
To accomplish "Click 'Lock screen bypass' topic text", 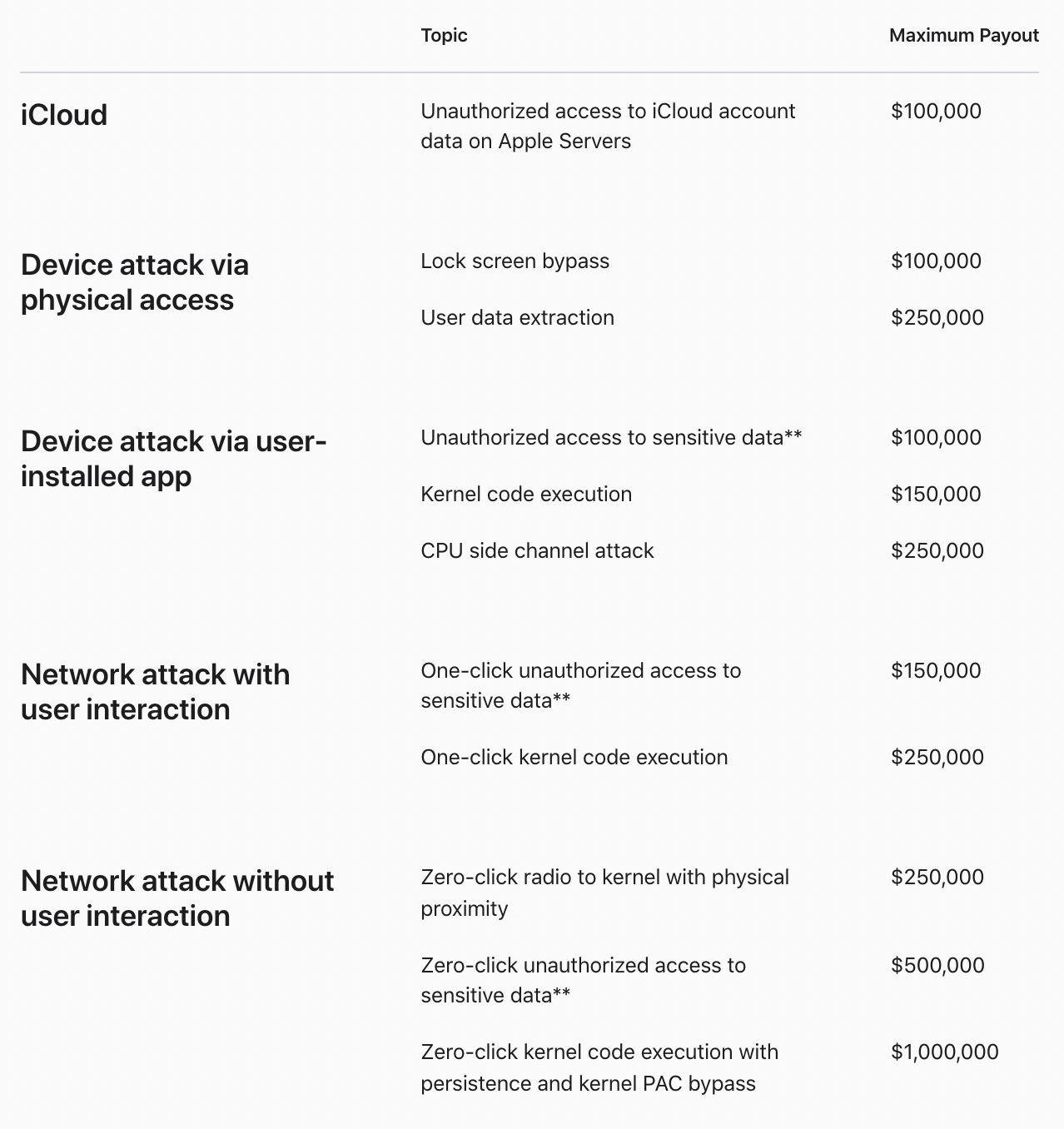I will click(515, 261).
